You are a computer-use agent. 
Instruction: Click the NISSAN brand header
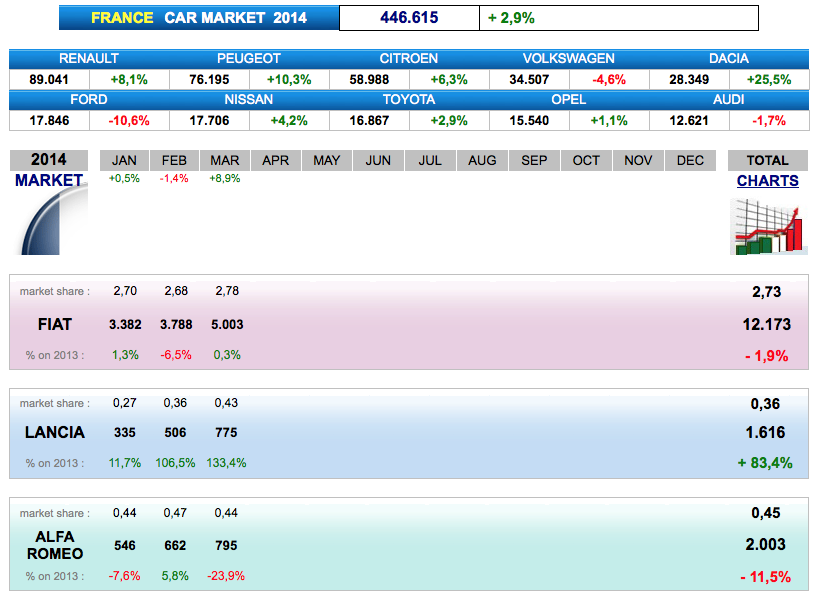[249, 99]
